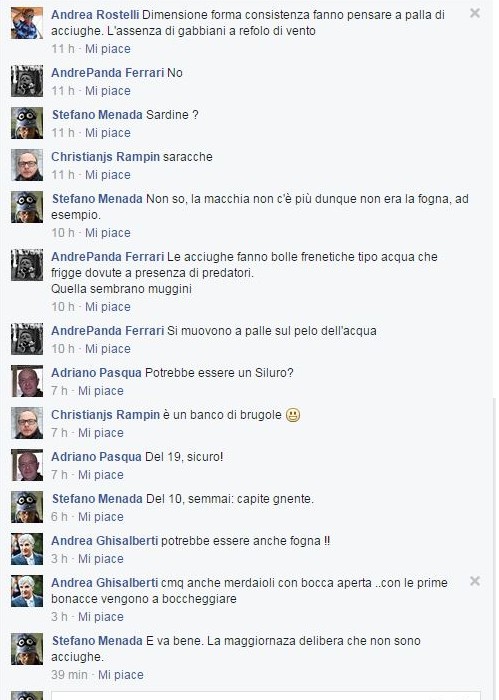The image size is (499, 700).
Task: Click the 11 h timestamp under 'No' comment
Action: point(62,91)
